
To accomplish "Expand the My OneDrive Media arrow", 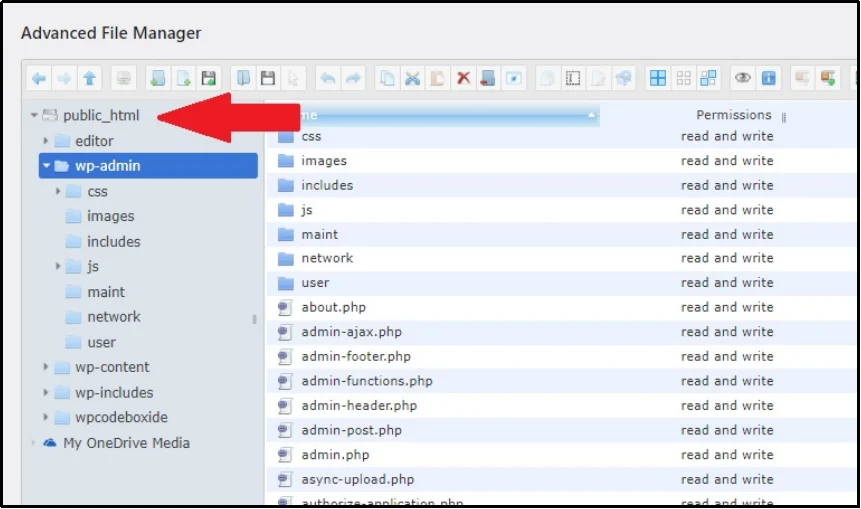I will pyautogui.click(x=33, y=443).
